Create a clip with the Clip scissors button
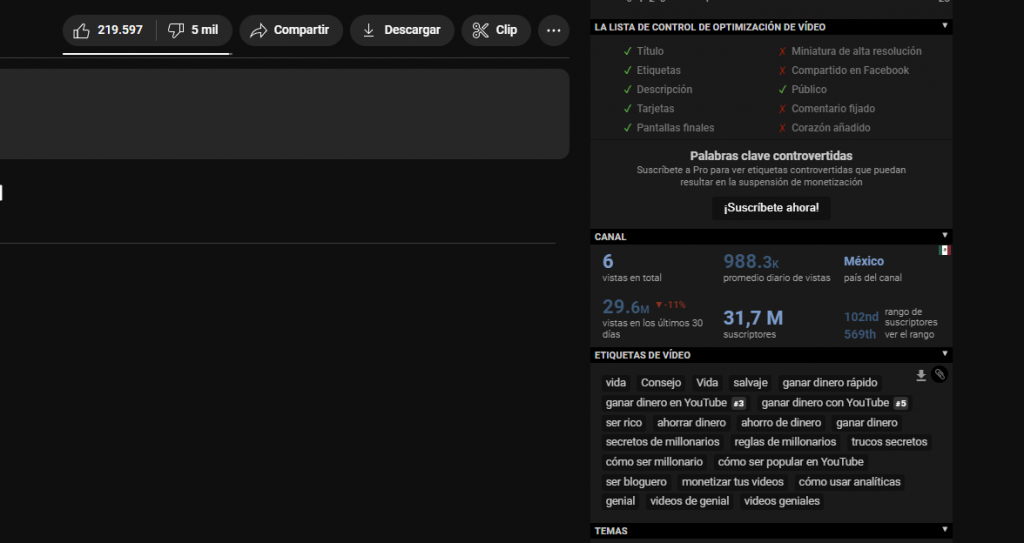The width and height of the screenshot is (1024, 543). click(x=496, y=30)
